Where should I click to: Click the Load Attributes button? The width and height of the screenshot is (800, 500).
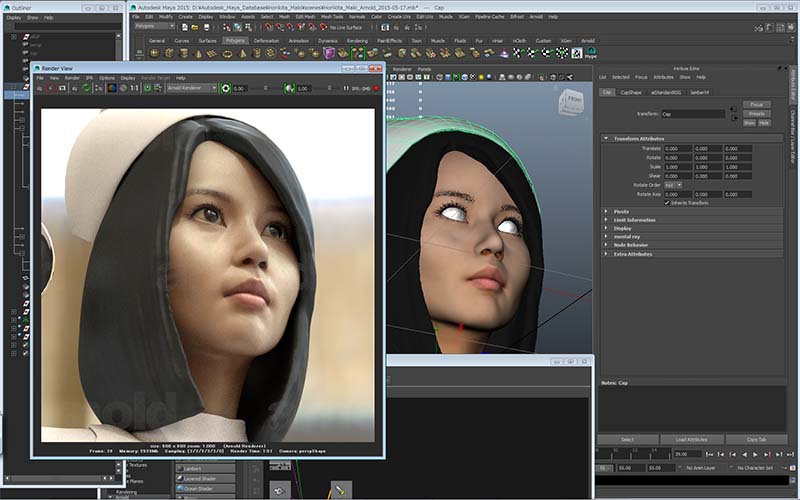pos(692,439)
